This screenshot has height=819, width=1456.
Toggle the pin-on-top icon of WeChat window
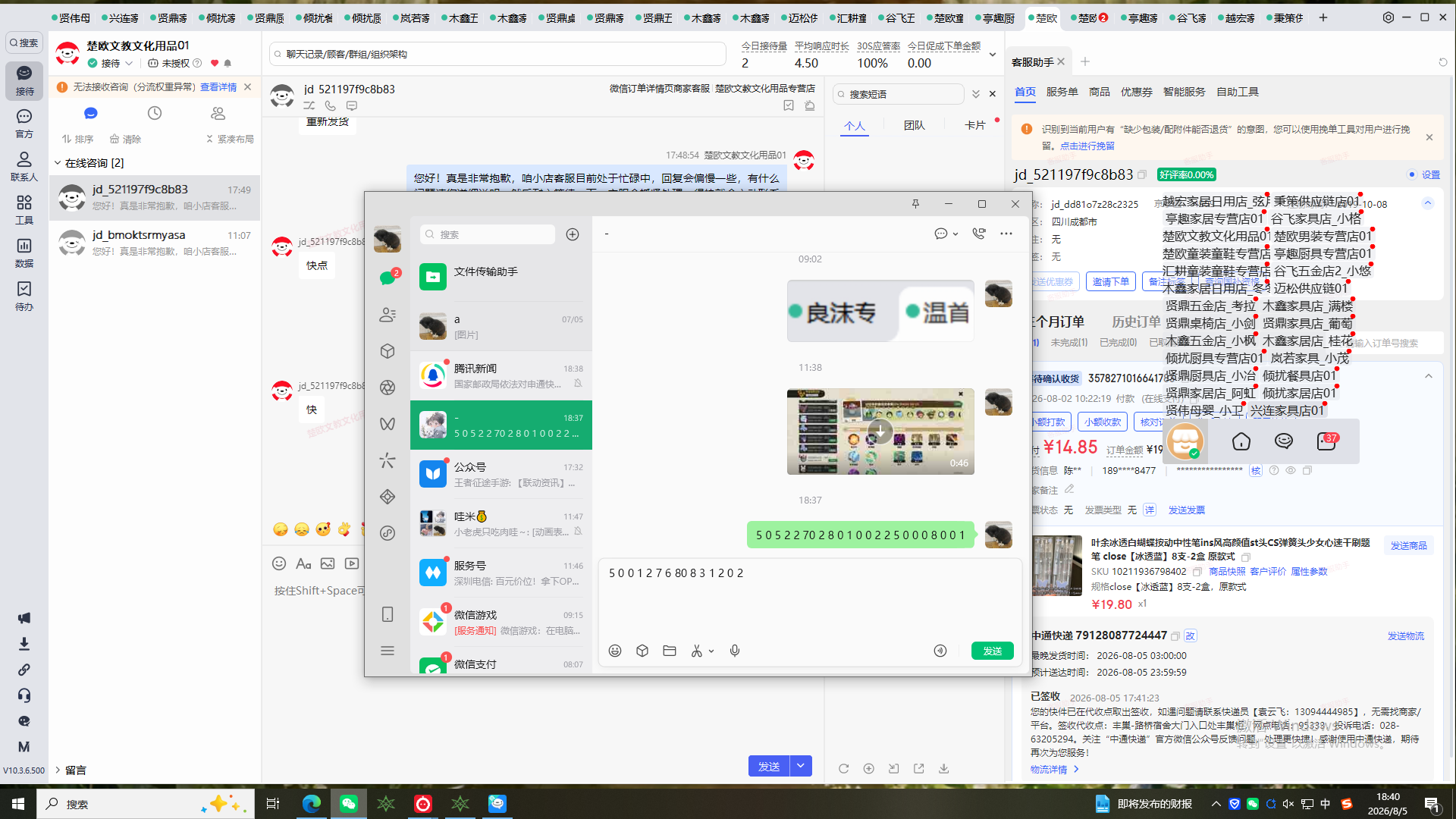click(x=915, y=204)
